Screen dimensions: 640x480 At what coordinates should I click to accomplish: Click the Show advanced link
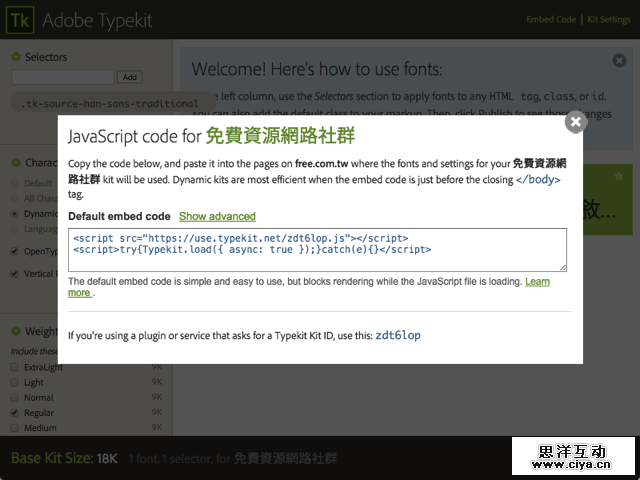click(x=217, y=216)
